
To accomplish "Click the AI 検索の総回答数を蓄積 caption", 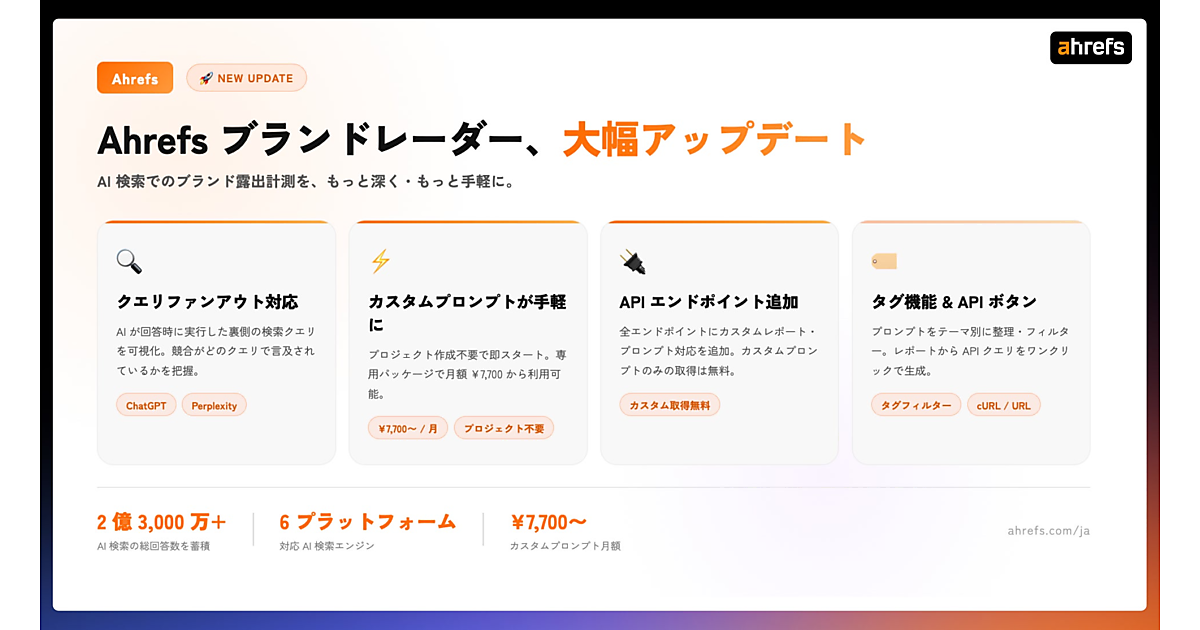I will 154,546.
